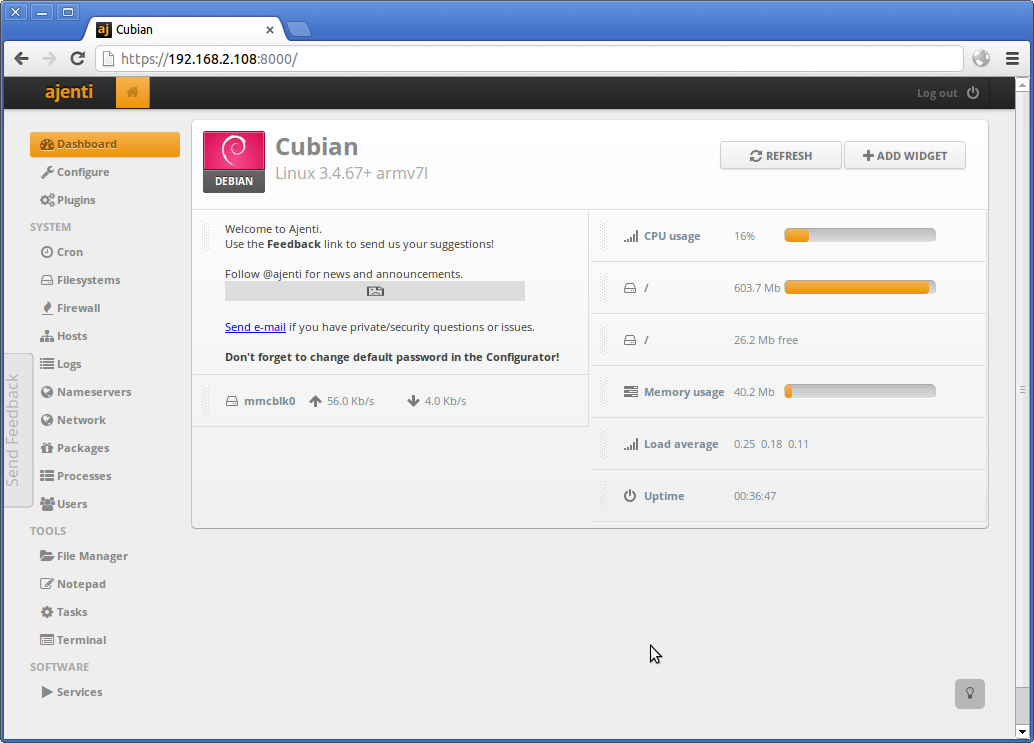Click the page icon in address bar
The image size is (1034, 743).
pyautogui.click(x=108, y=59)
